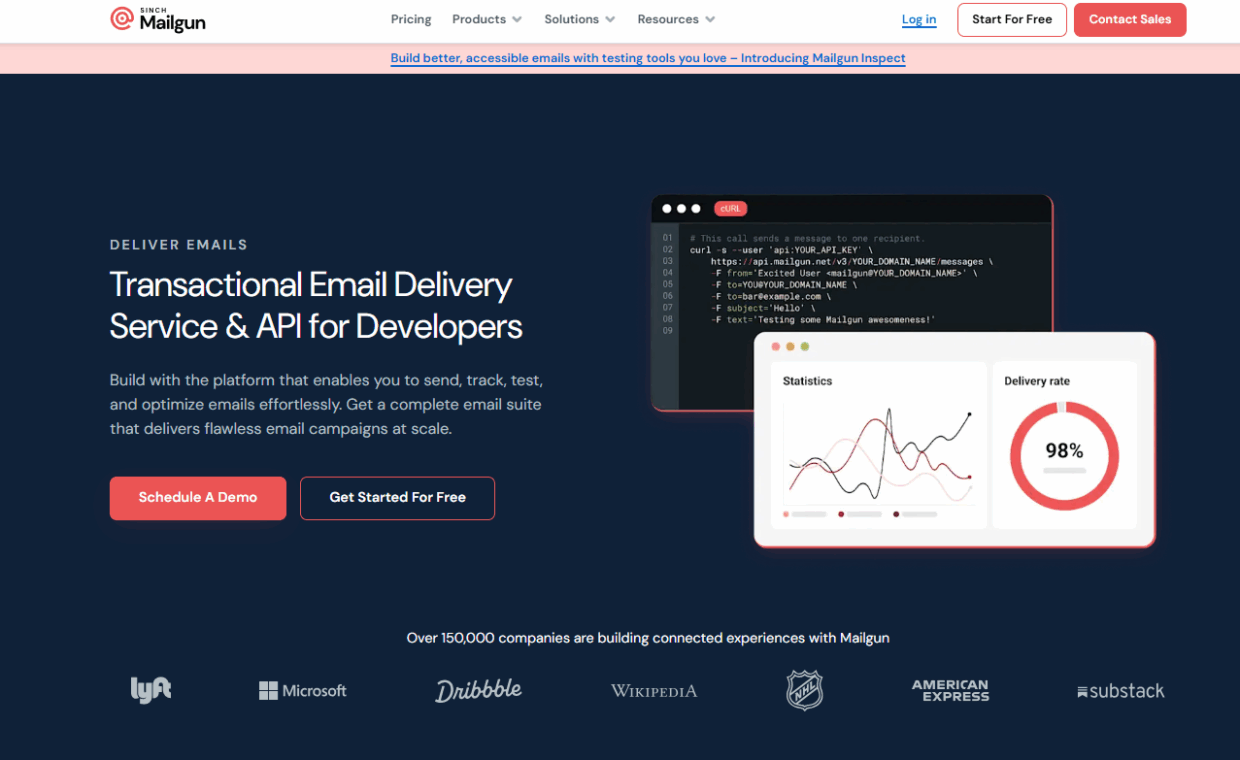Screen dimensions: 1240x760
Task: Click the Log in link
Action: pyautogui.click(x=919, y=19)
